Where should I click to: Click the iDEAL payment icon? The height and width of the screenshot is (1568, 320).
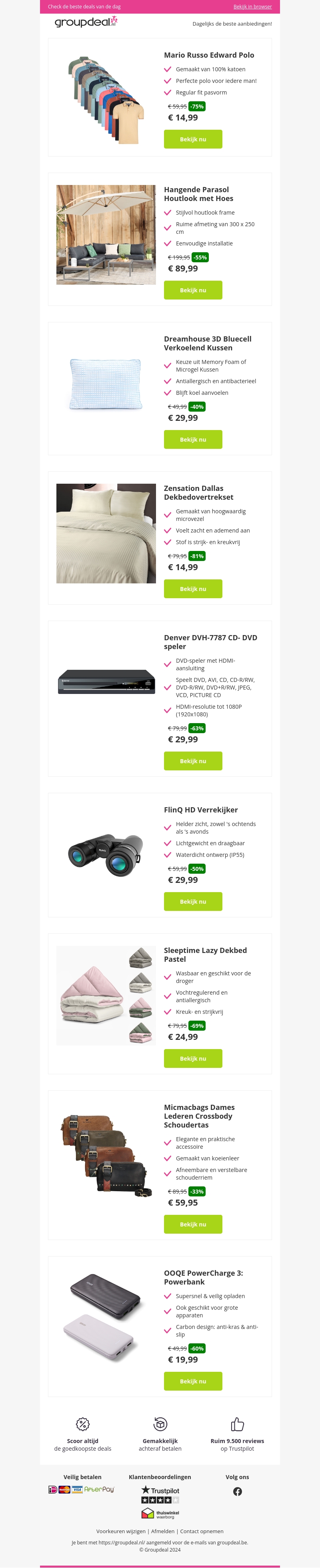[53, 1490]
